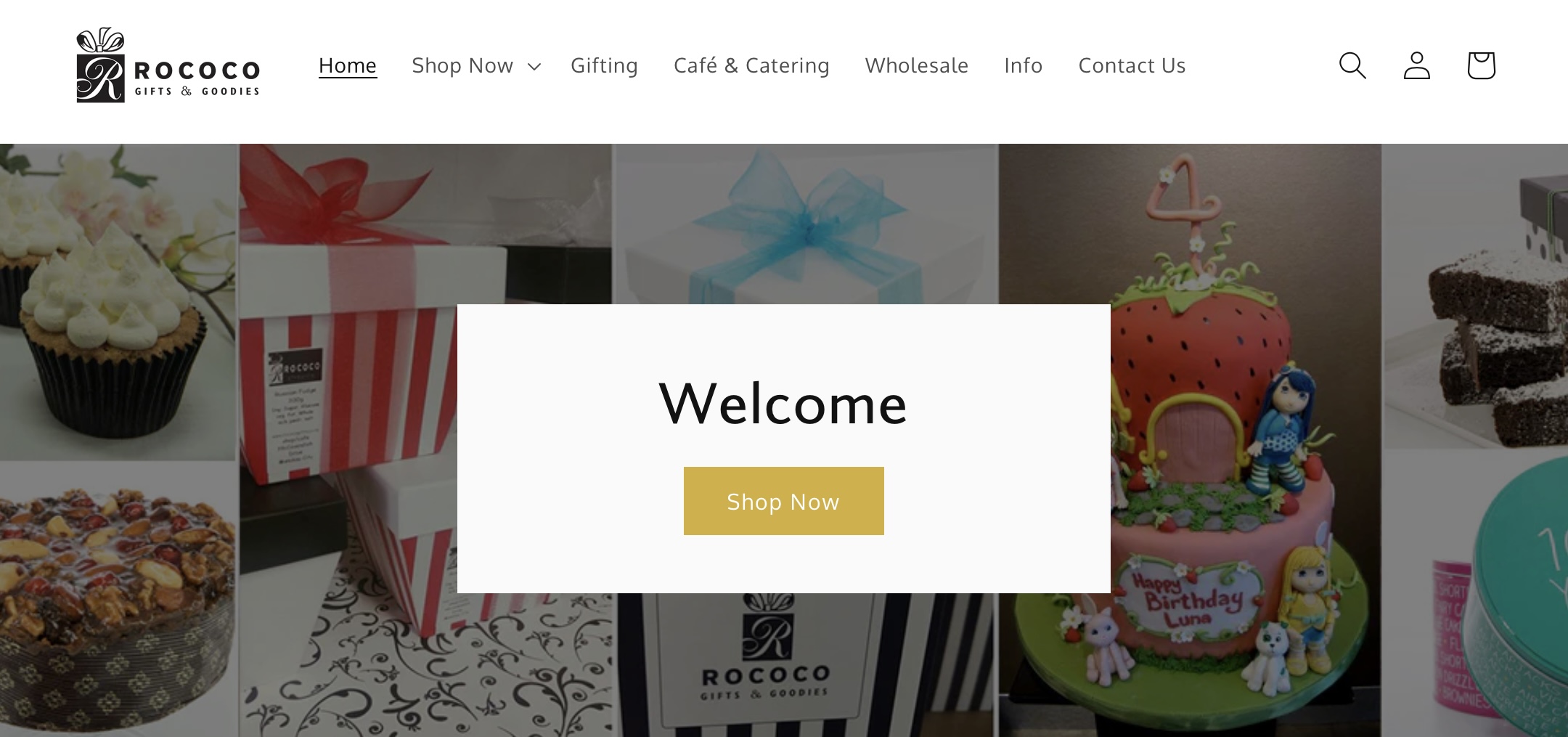Open the Gifting page
Image resolution: width=1568 pixels, height=737 pixels.
(604, 65)
